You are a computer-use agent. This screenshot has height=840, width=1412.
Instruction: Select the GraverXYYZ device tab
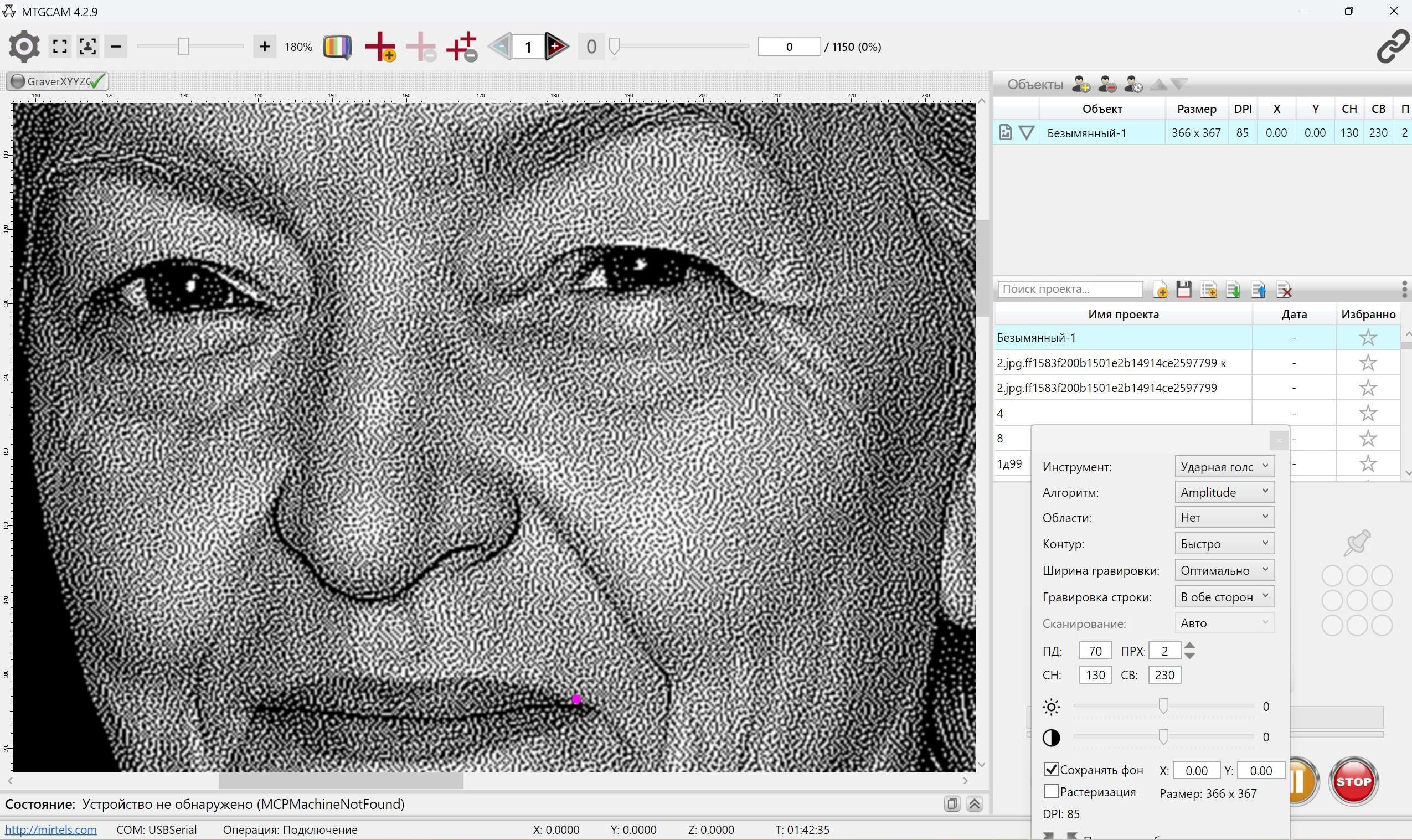point(56,81)
